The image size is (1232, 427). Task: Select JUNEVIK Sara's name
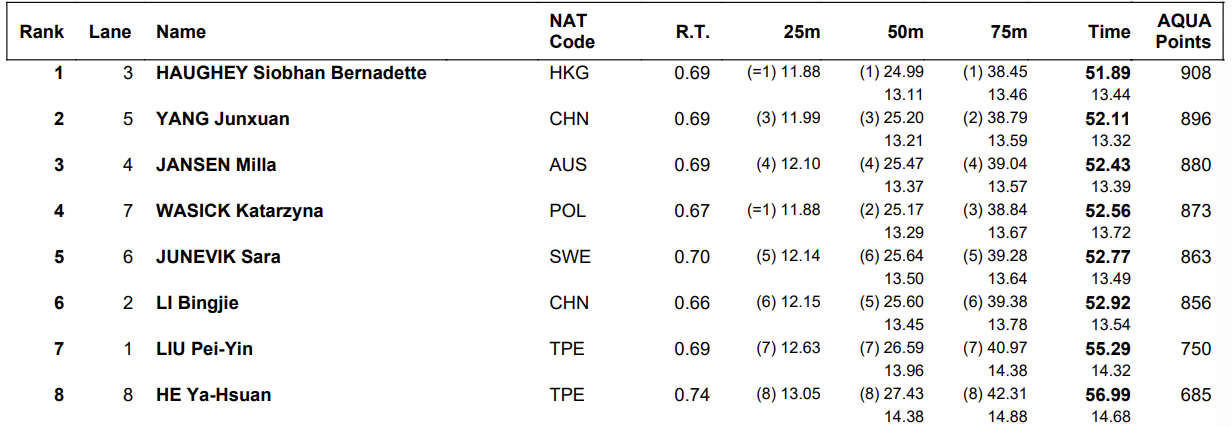coord(218,257)
